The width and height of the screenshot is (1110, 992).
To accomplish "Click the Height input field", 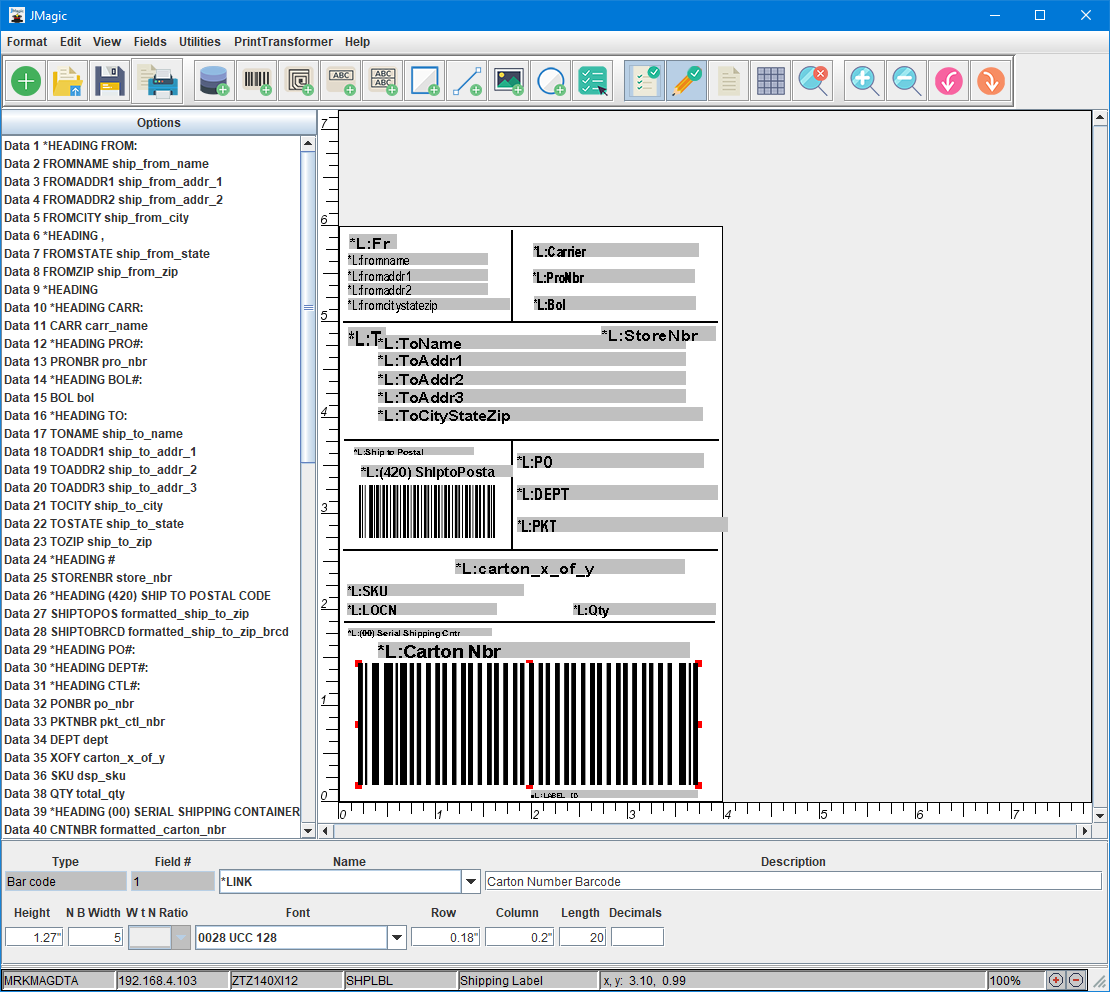I will tap(34, 937).
